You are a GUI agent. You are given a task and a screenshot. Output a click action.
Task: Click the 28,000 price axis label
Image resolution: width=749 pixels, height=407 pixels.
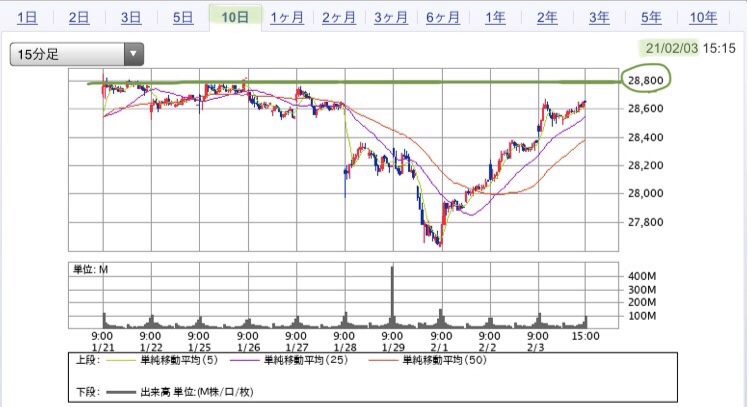pyautogui.click(x=646, y=193)
